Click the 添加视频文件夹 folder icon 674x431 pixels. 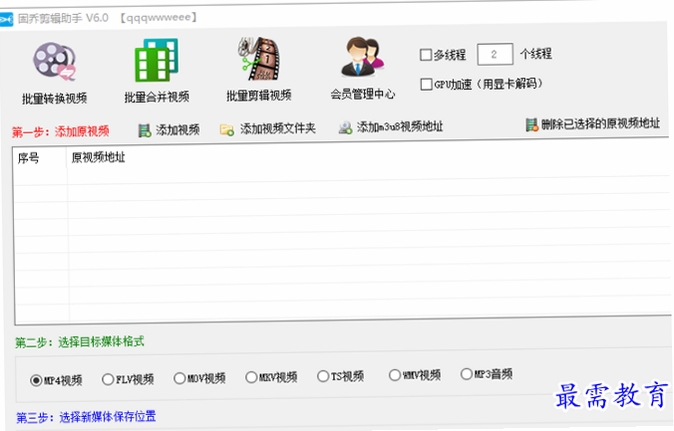pos(227,129)
